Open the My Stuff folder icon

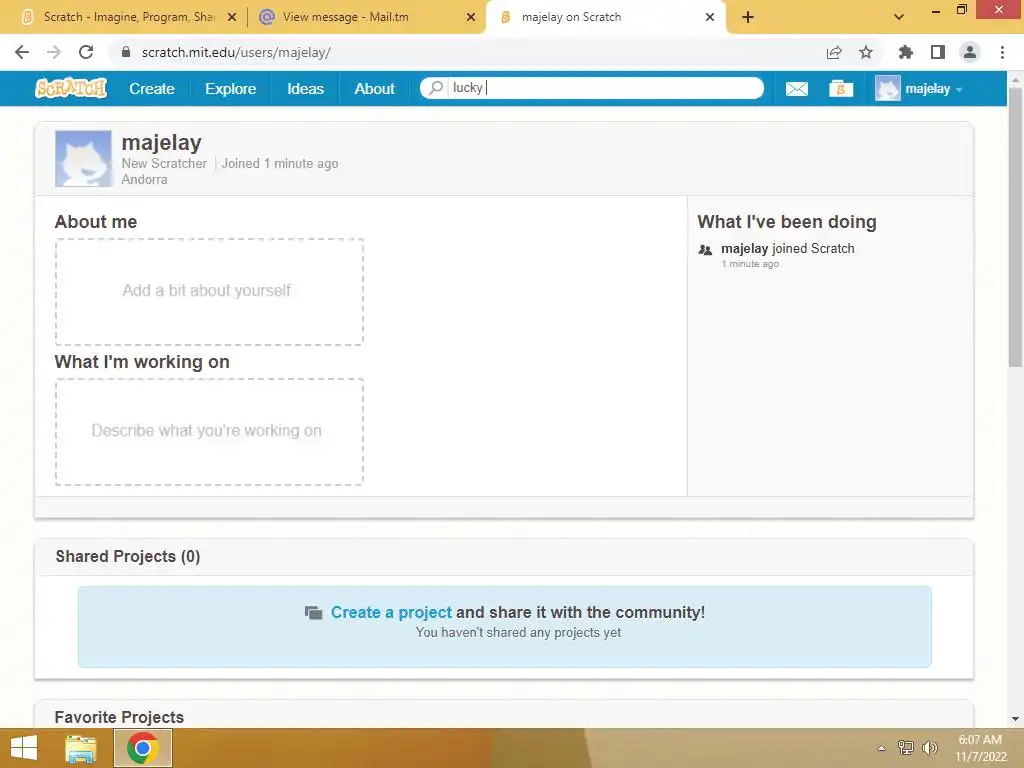coord(841,89)
